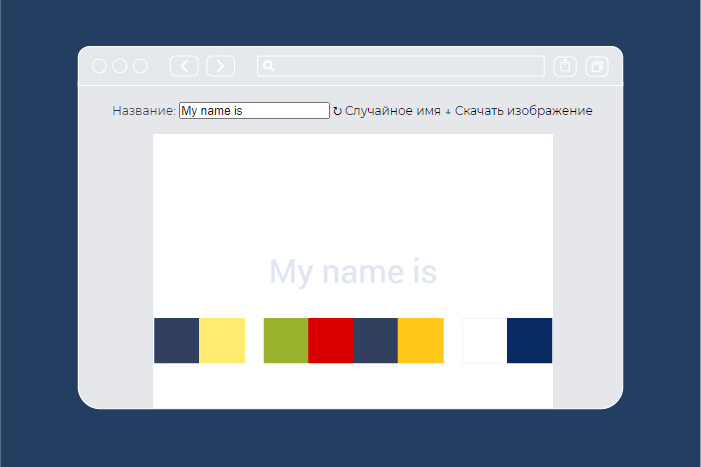The width and height of the screenshot is (701, 467).
Task: Click the browser back arrow button
Action: [184, 66]
